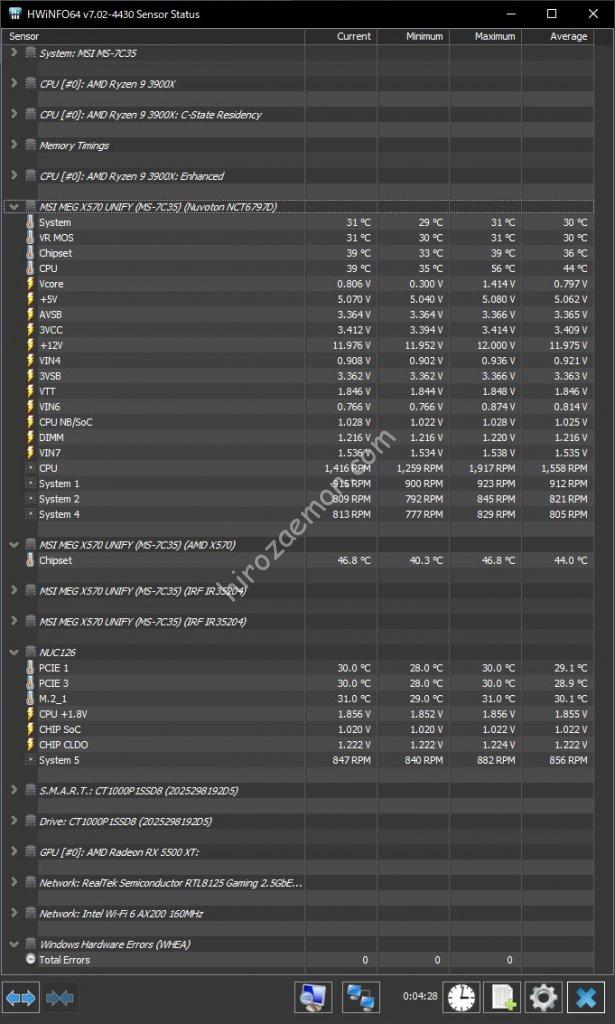Viewport: 615px width, 1024px height.
Task: Expand the Memory Timings group
Action: [x=14, y=144]
